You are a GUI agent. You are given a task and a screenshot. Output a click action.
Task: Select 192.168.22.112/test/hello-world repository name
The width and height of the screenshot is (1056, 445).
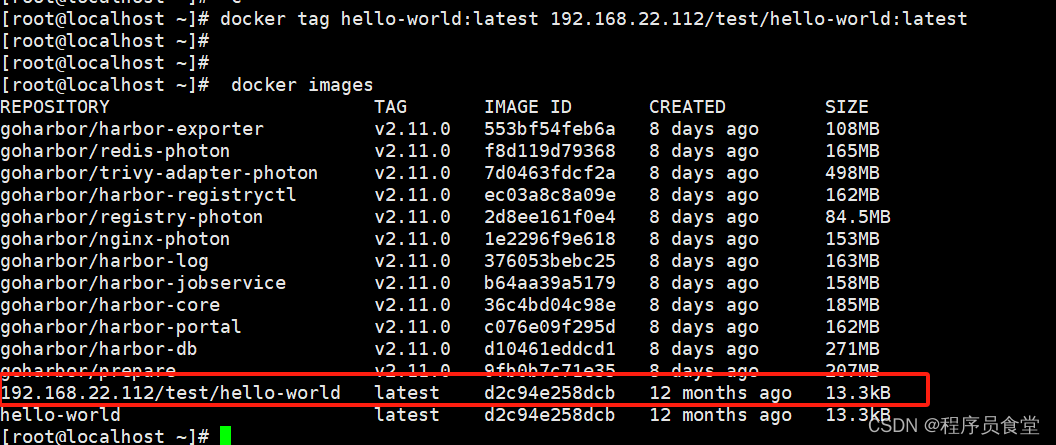170,392
